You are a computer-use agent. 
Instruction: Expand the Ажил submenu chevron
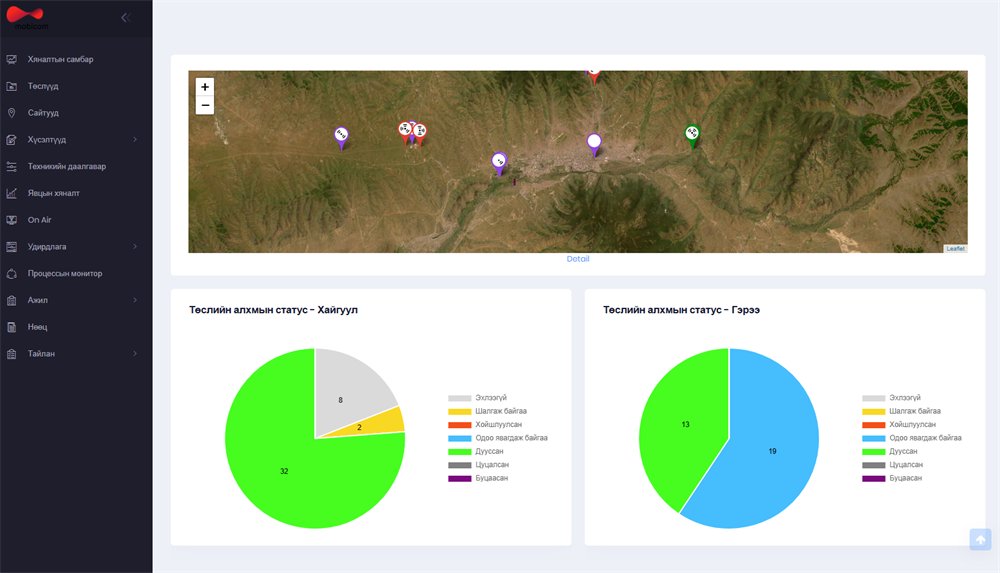tap(135, 301)
